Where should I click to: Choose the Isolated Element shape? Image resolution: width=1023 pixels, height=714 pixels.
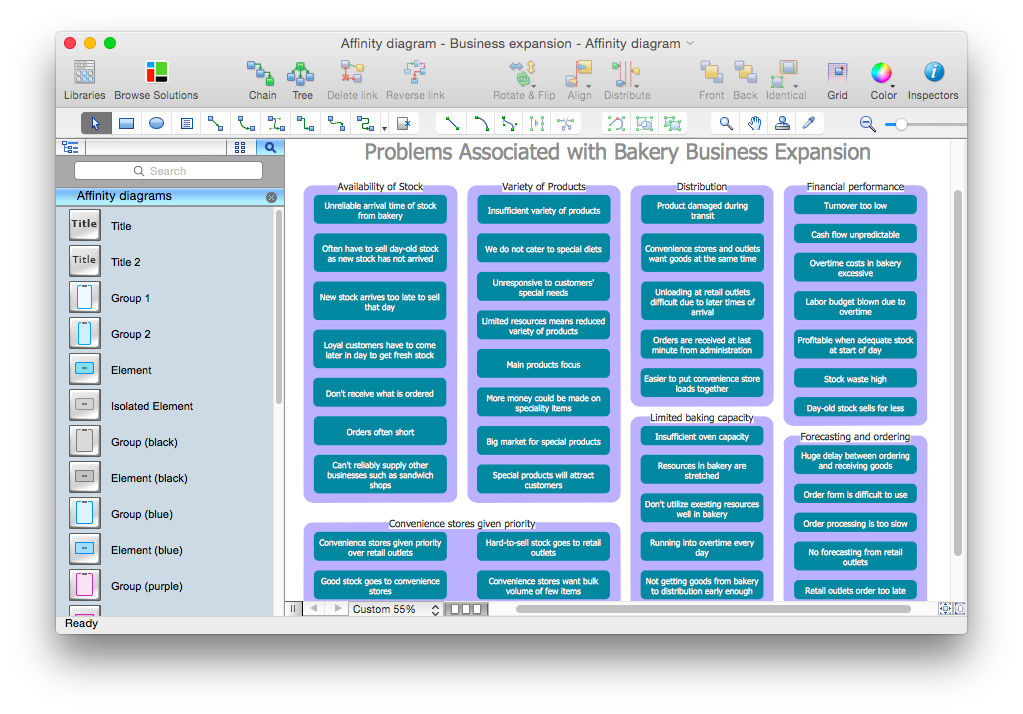[x=85, y=405]
